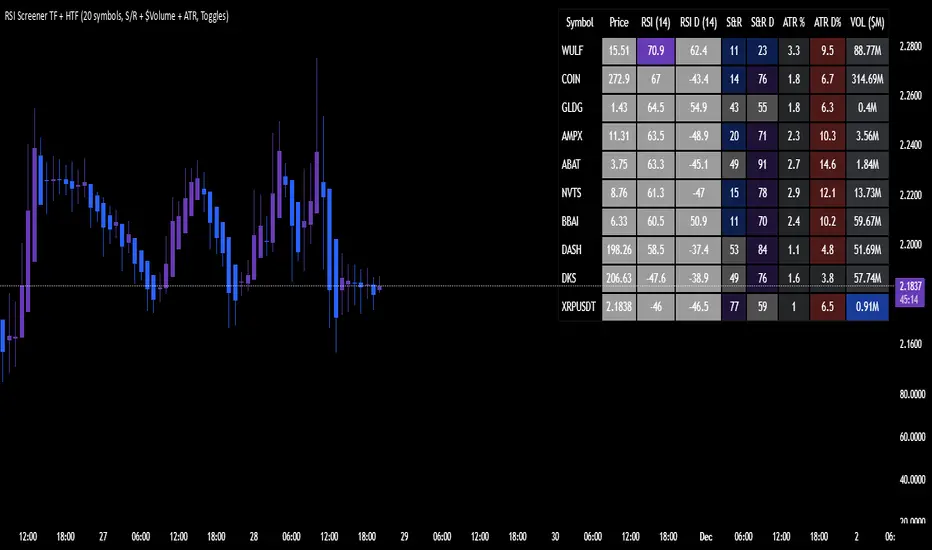This screenshot has width=932, height=550.
Task: Select the BBAI symbol cell
Action: [x=580, y=221]
